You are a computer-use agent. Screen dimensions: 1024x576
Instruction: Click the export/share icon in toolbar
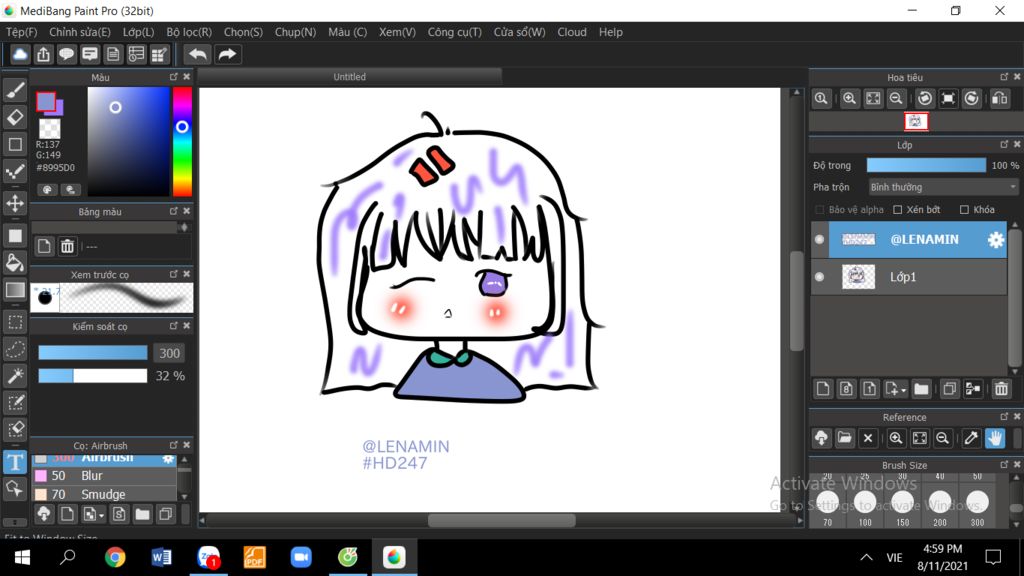click(x=43, y=54)
